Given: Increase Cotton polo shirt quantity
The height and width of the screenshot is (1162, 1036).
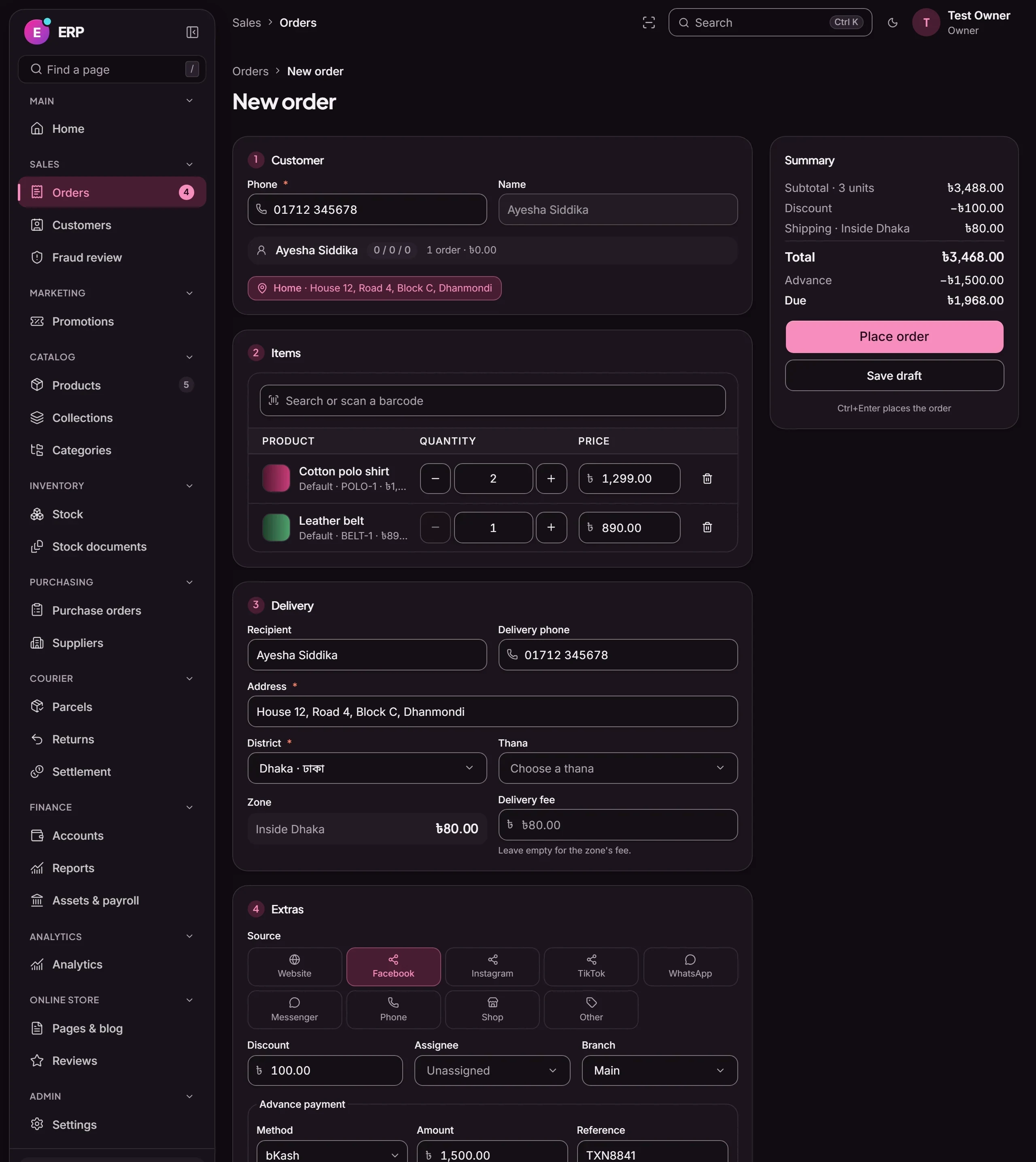Looking at the screenshot, I should click(x=551, y=479).
